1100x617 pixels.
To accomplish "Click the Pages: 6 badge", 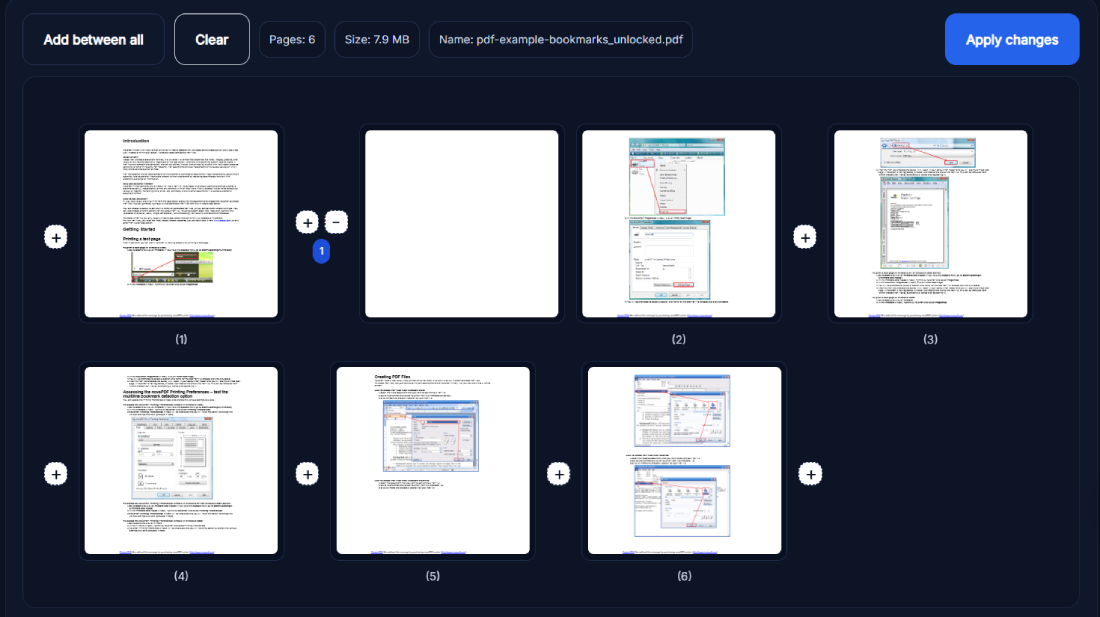I will [291, 39].
